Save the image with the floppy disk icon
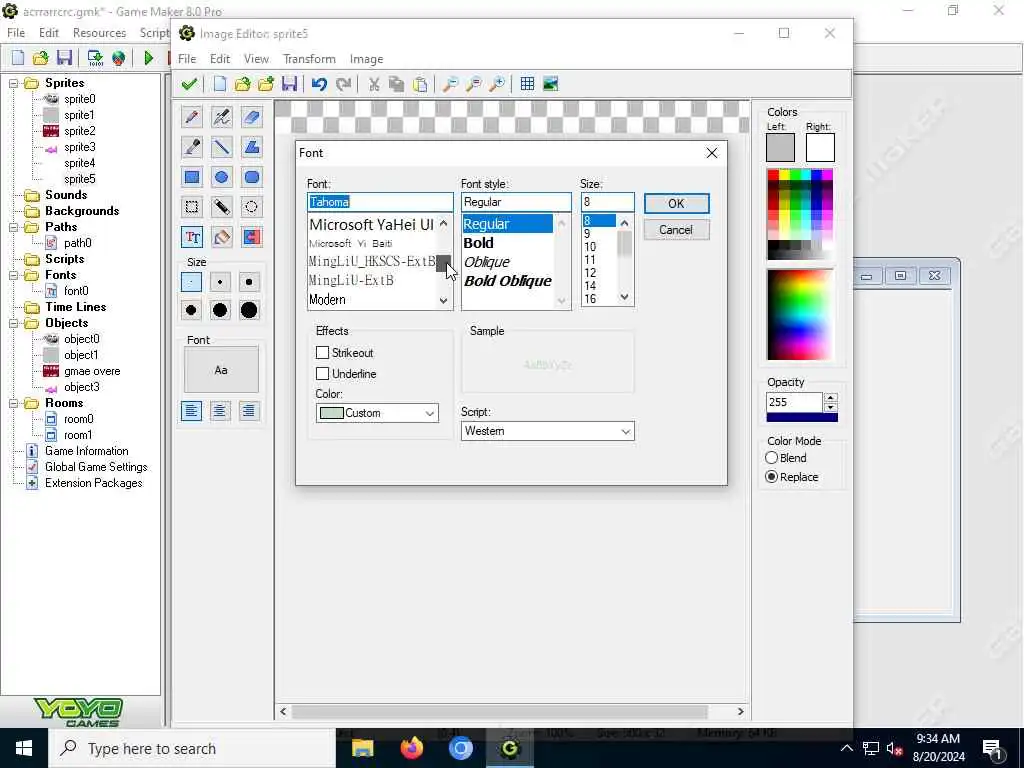Viewport: 1024px width, 768px height. coord(289,84)
